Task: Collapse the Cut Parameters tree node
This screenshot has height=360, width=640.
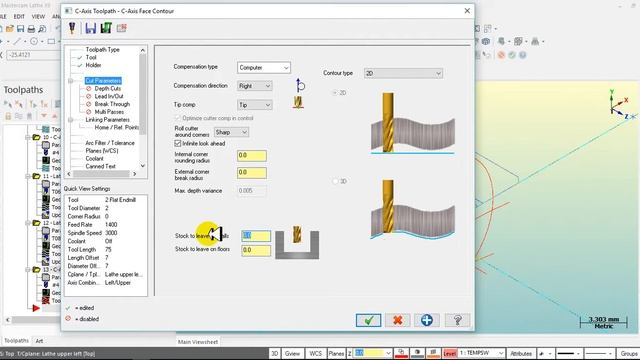Action: [x=71, y=81]
